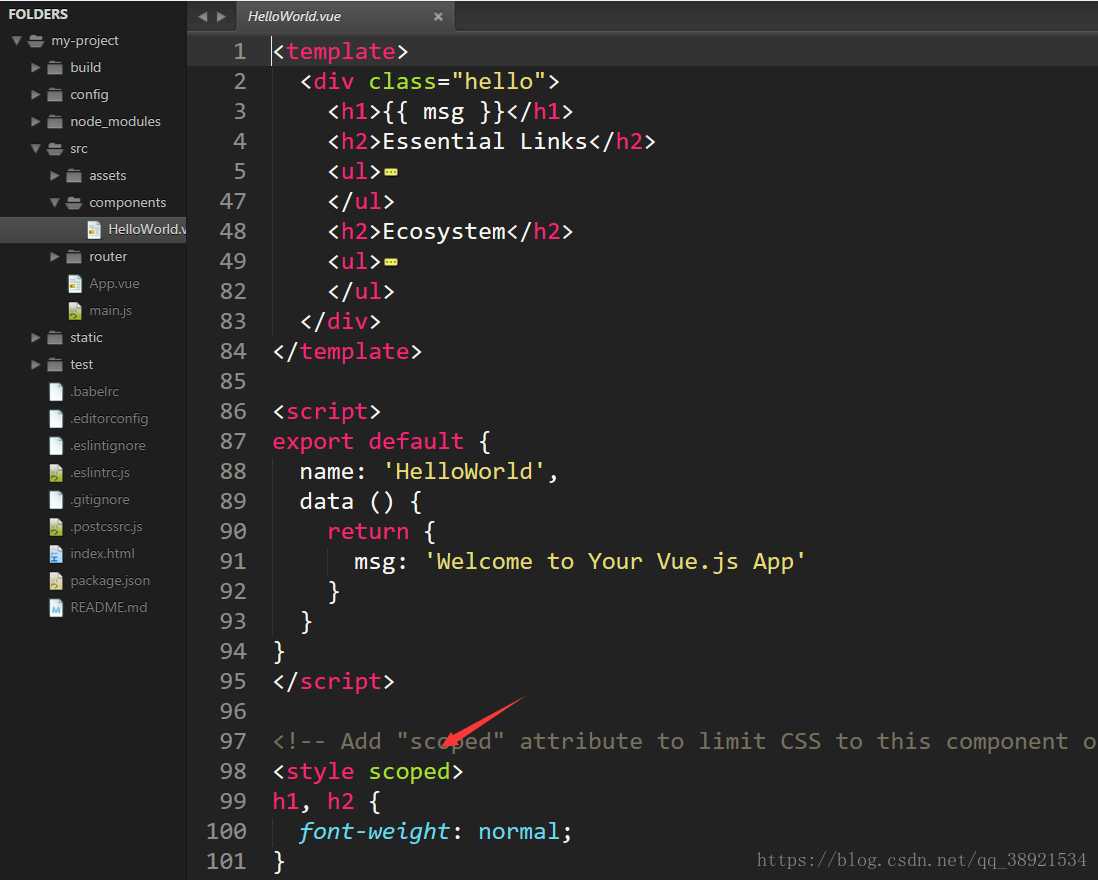Click the main.js file icon
The width and height of the screenshot is (1098, 880).
click(x=75, y=311)
